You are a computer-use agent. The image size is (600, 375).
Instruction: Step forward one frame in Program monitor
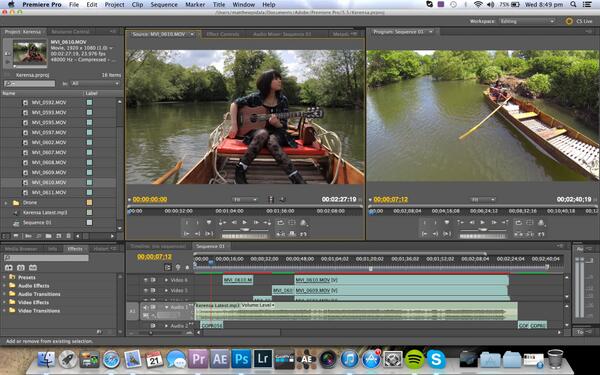click(494, 222)
